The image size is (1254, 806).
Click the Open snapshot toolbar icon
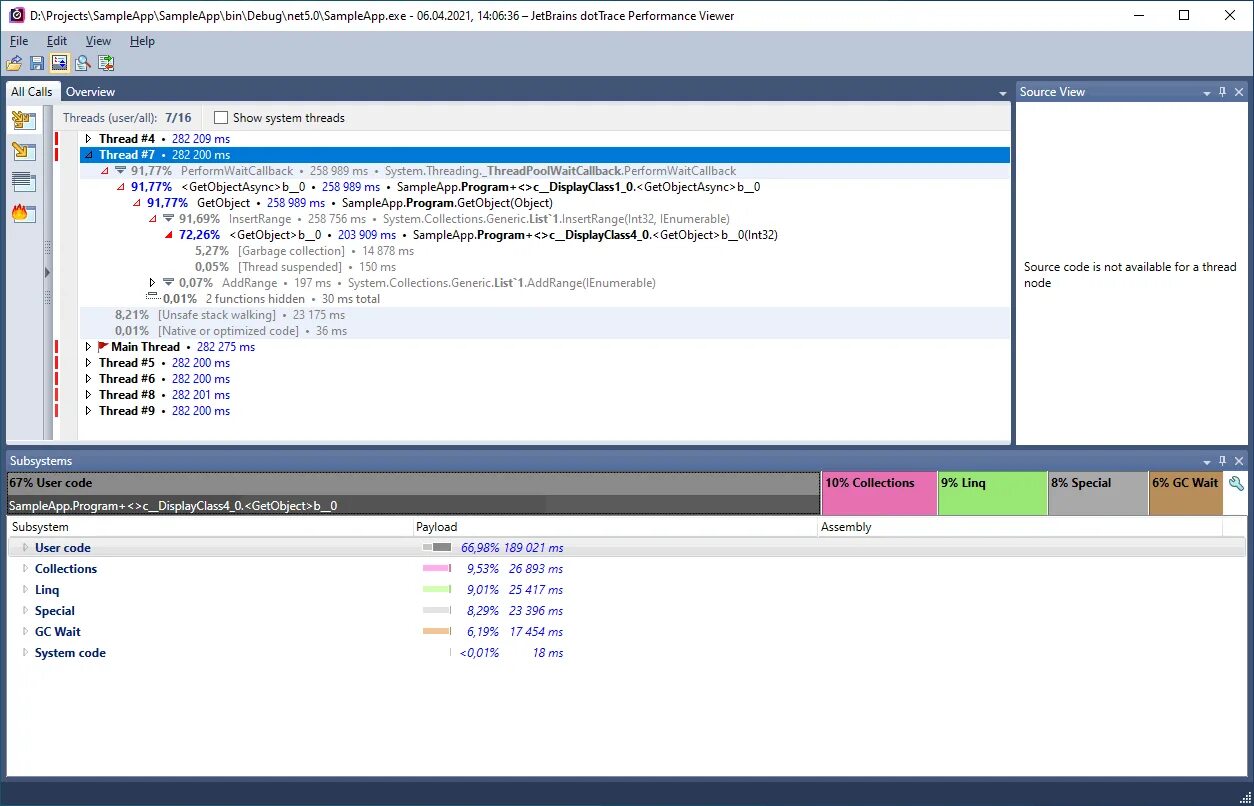coord(14,63)
